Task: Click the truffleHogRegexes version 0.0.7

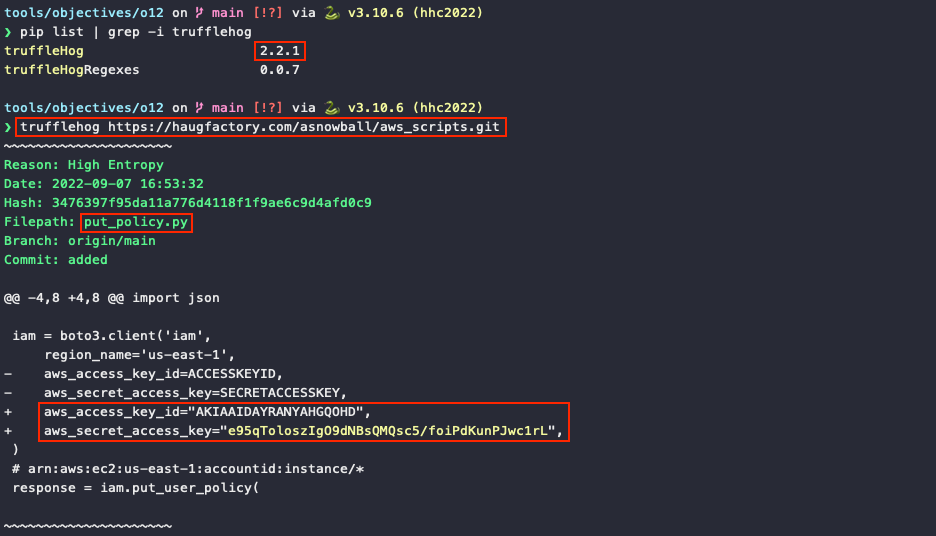Action: (279, 70)
